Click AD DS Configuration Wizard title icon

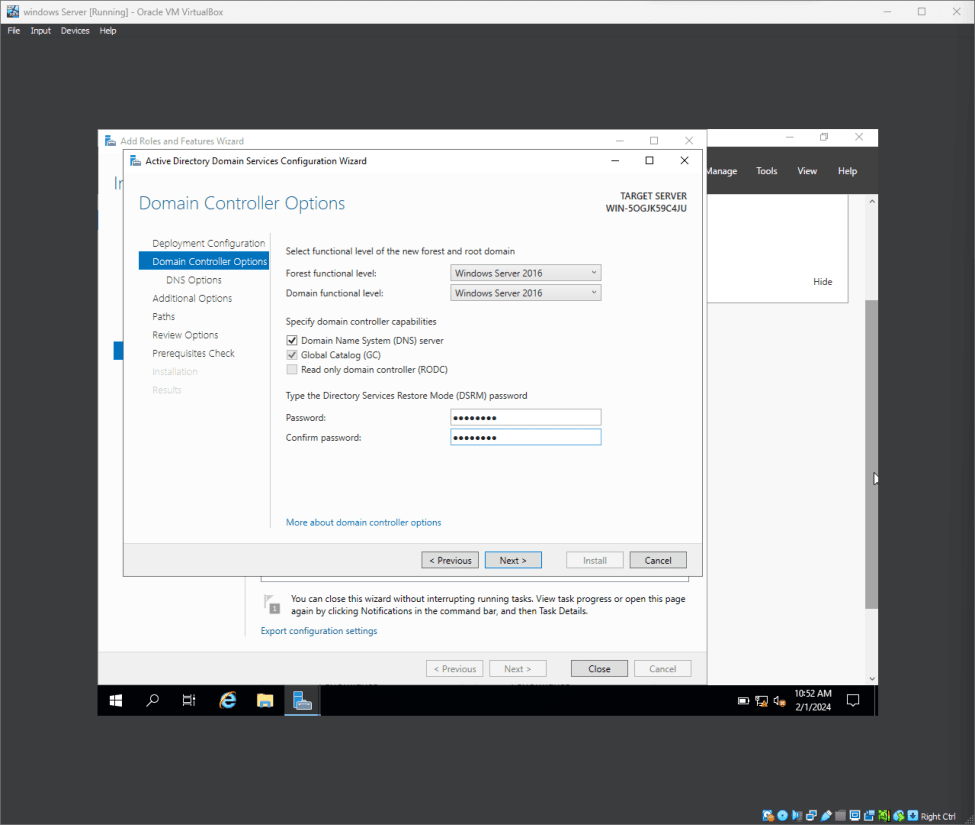click(135, 160)
